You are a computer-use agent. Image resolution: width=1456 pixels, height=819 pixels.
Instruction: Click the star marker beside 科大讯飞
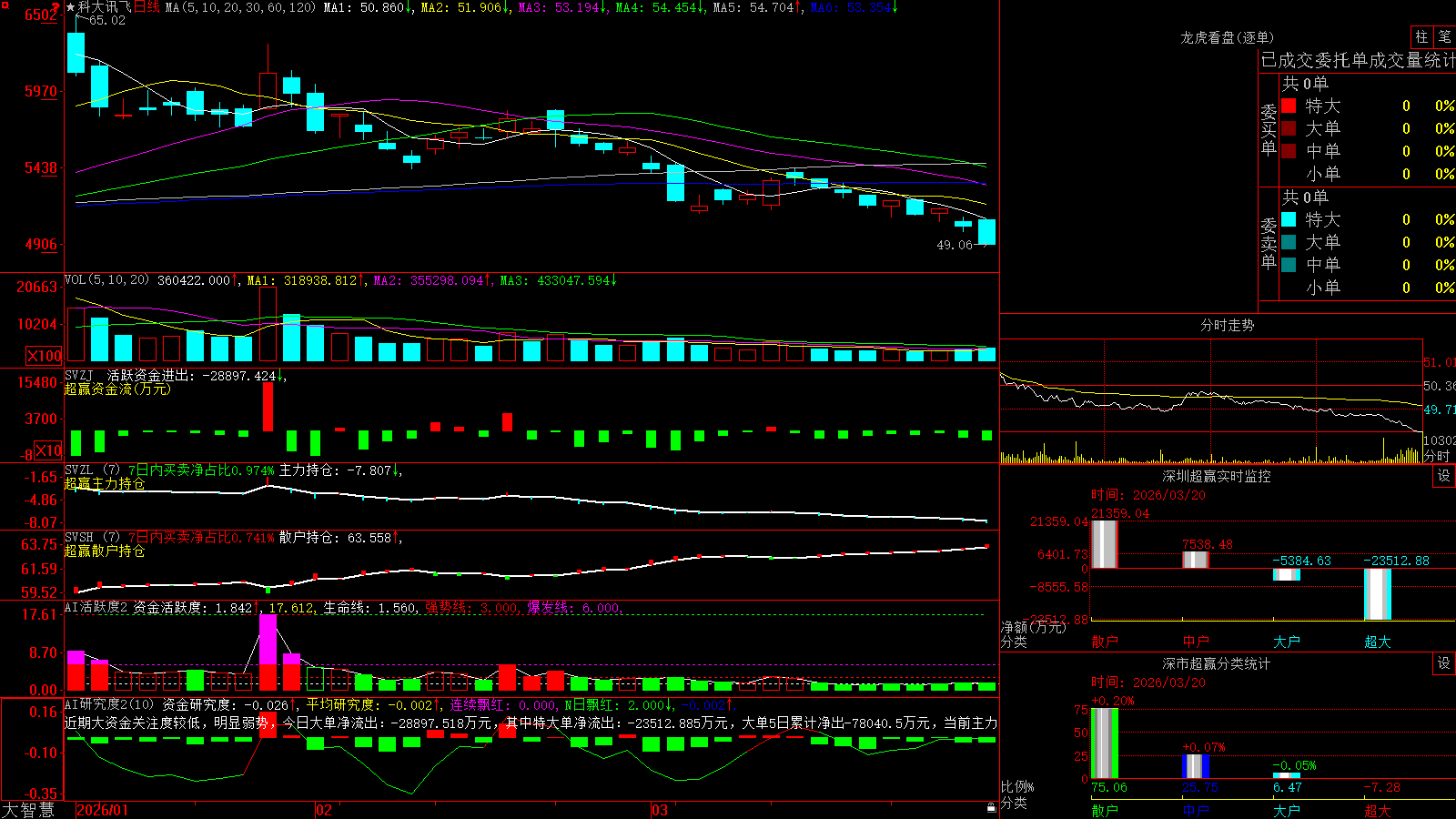click(70, 7)
